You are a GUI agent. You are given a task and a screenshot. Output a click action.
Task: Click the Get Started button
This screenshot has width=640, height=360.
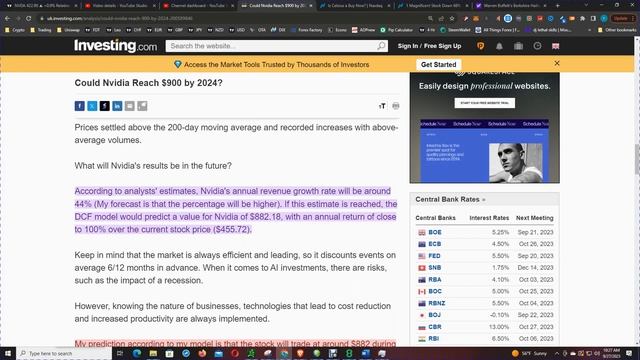coord(438,64)
